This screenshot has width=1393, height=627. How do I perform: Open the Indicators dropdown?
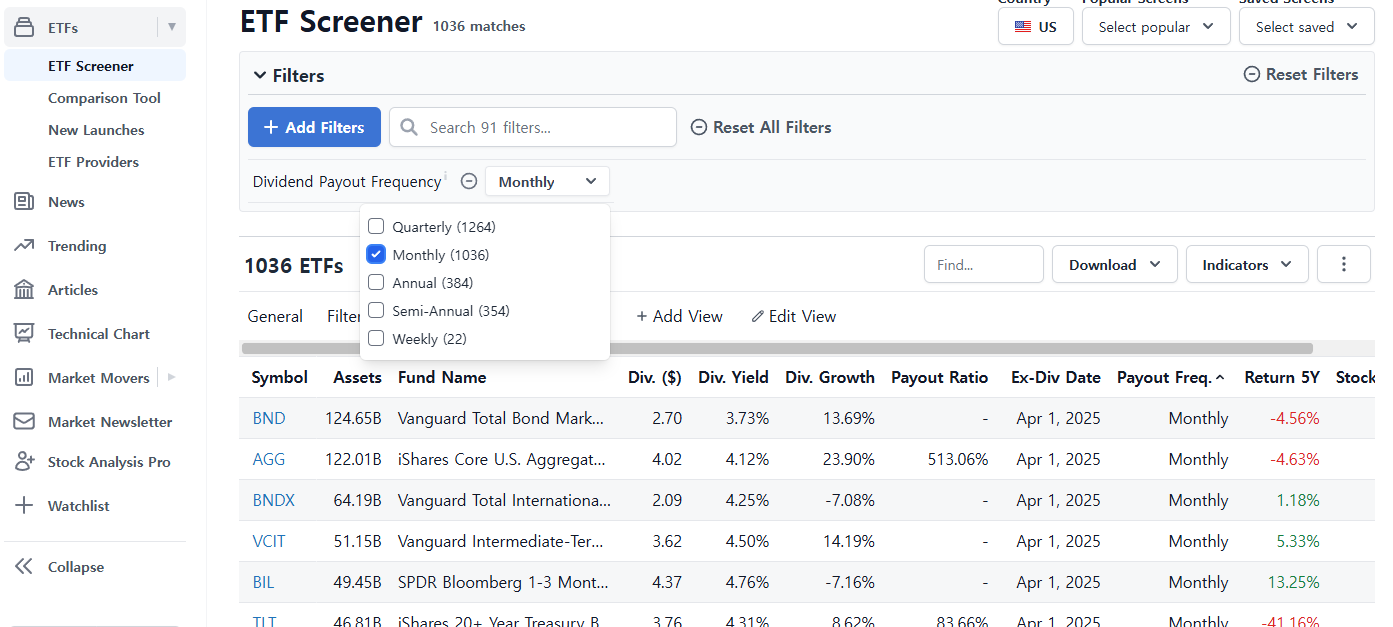click(1247, 264)
